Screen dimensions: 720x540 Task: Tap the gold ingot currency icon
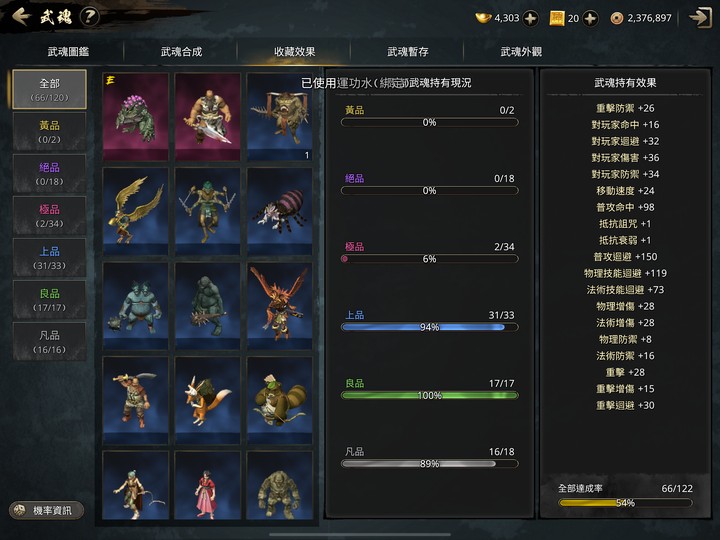pyautogui.click(x=483, y=18)
